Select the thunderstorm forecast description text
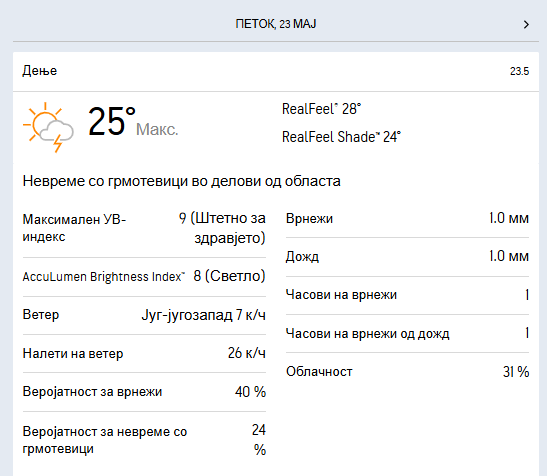Screen dimensions: 547x476 click(x=181, y=181)
